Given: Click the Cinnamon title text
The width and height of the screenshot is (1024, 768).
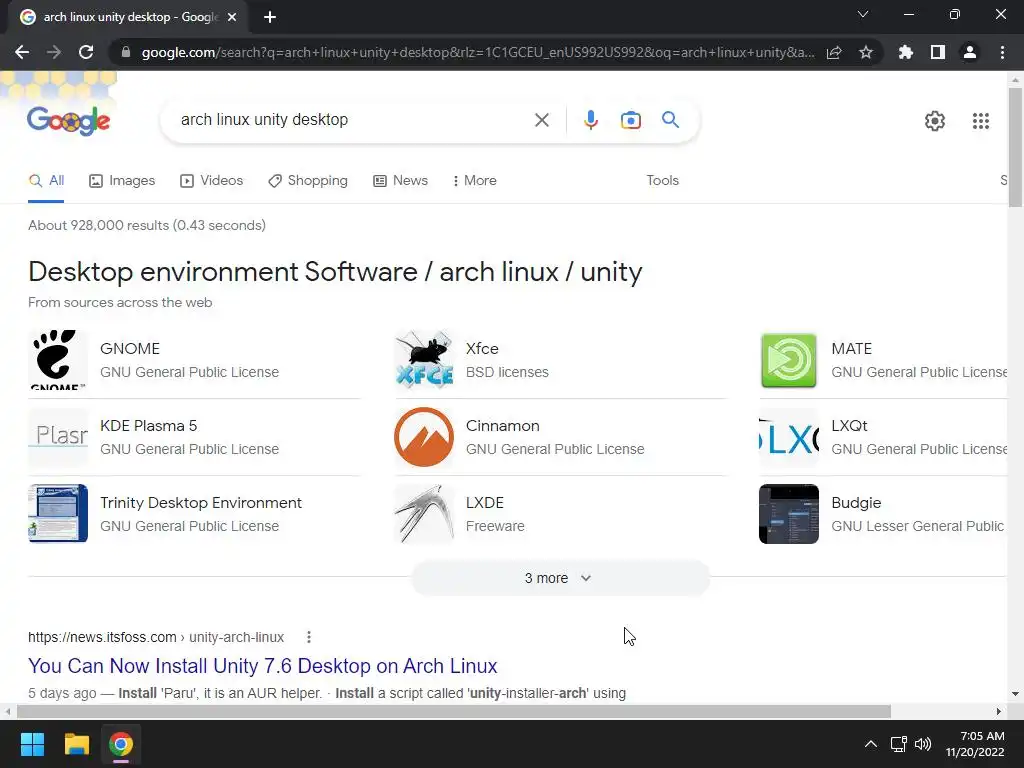Looking at the screenshot, I should click(x=502, y=426).
